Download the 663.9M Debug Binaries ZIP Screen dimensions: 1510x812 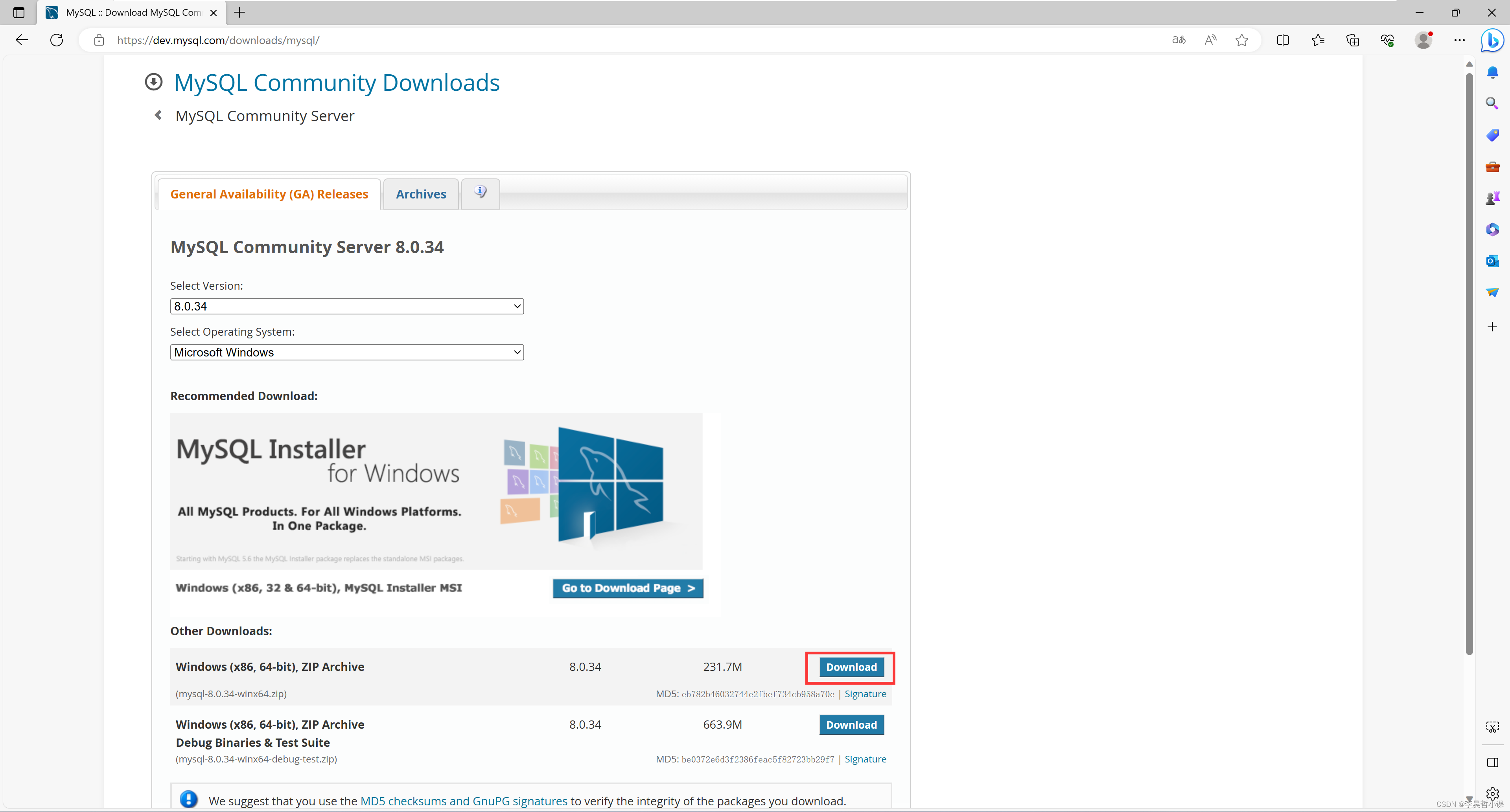(851, 725)
